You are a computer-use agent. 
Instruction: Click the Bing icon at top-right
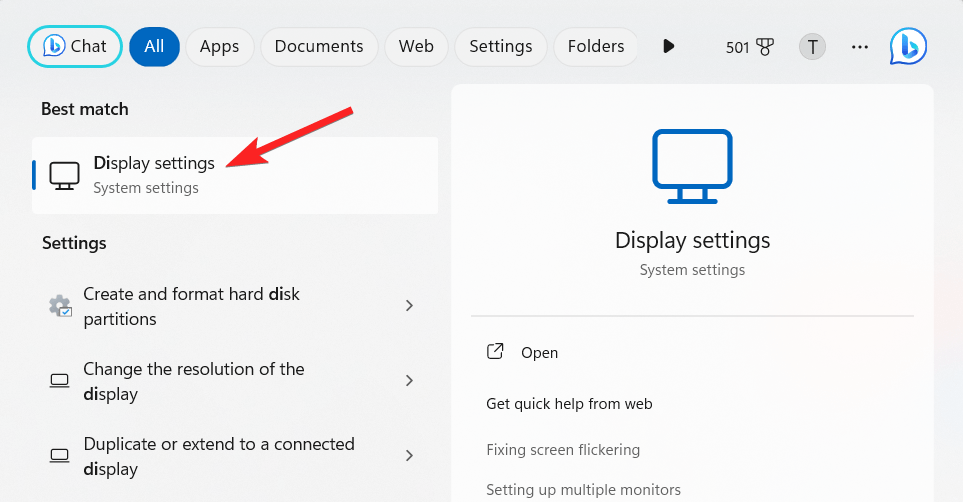pos(908,46)
